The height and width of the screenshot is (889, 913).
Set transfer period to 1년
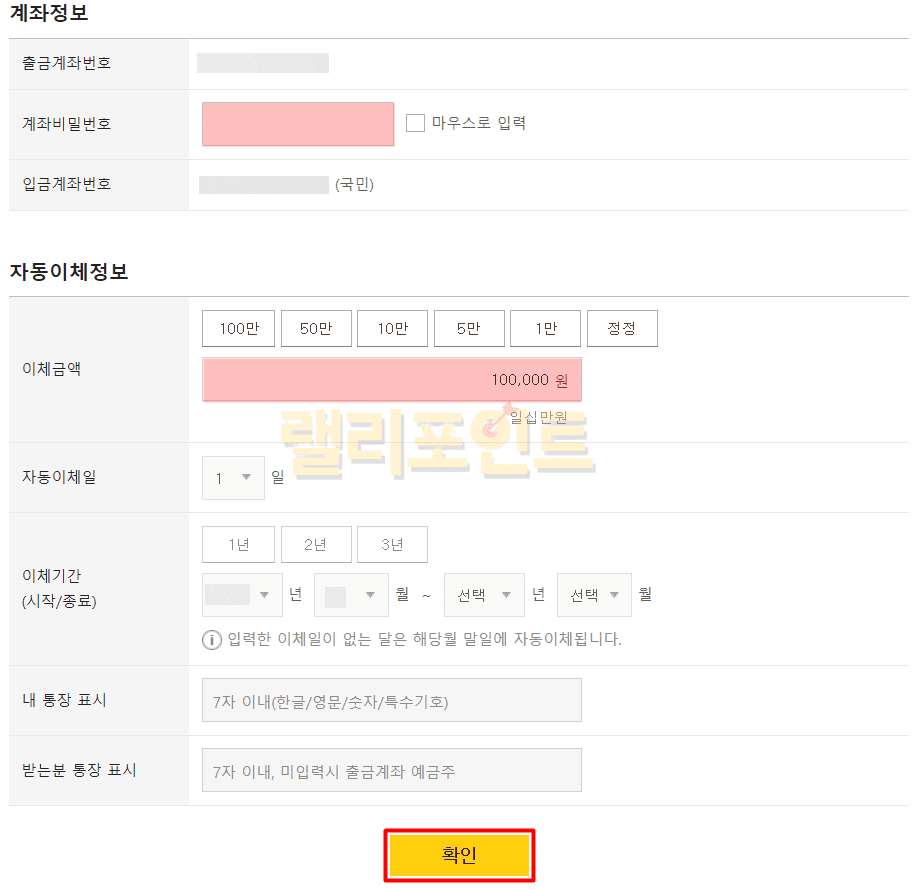[239, 545]
